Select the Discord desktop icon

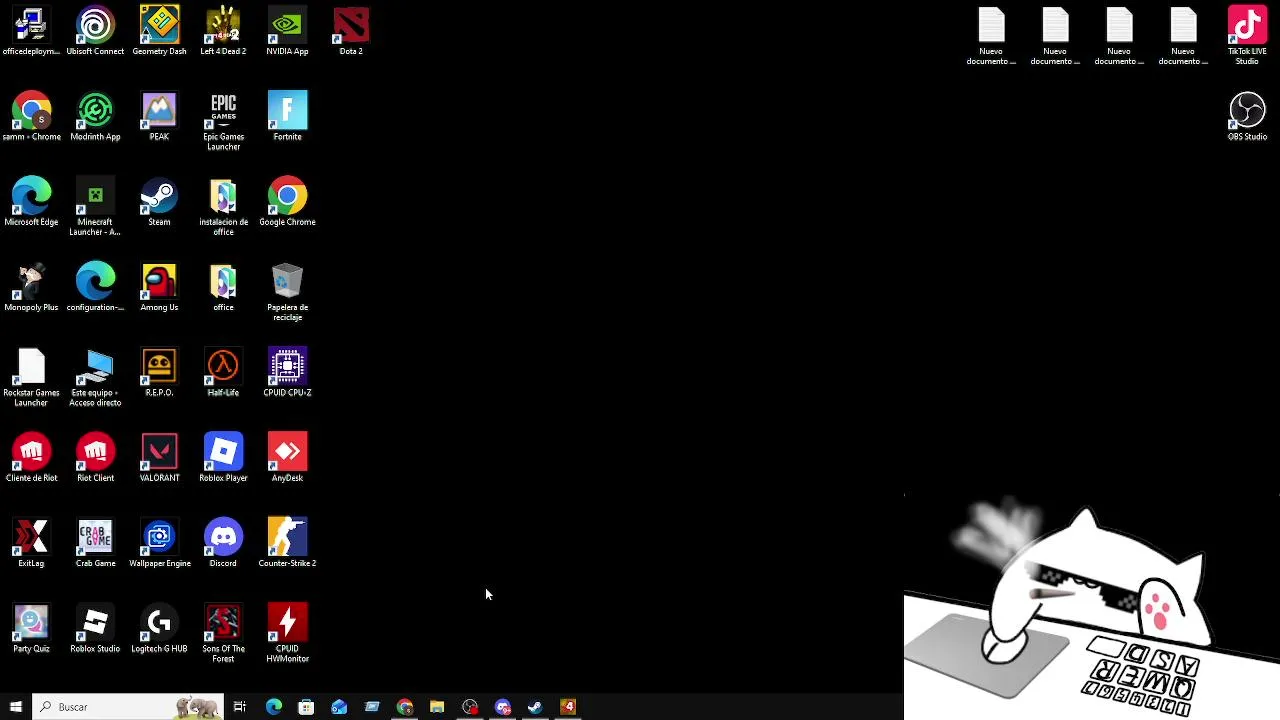click(223, 544)
